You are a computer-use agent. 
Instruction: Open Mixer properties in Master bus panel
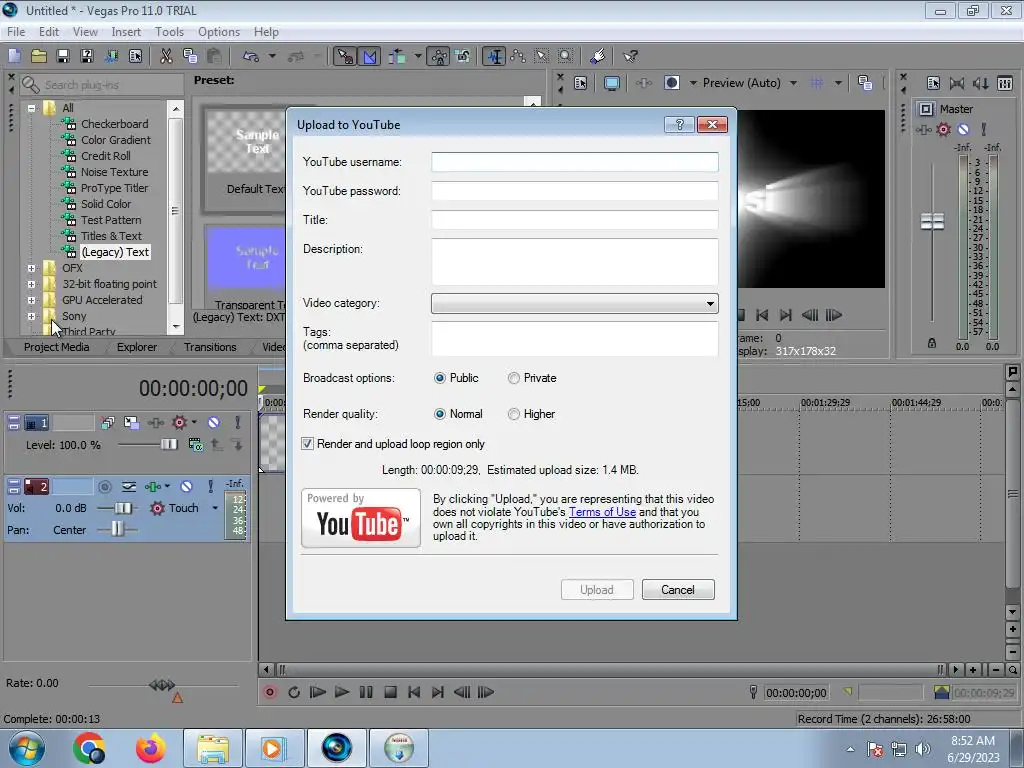(x=933, y=83)
